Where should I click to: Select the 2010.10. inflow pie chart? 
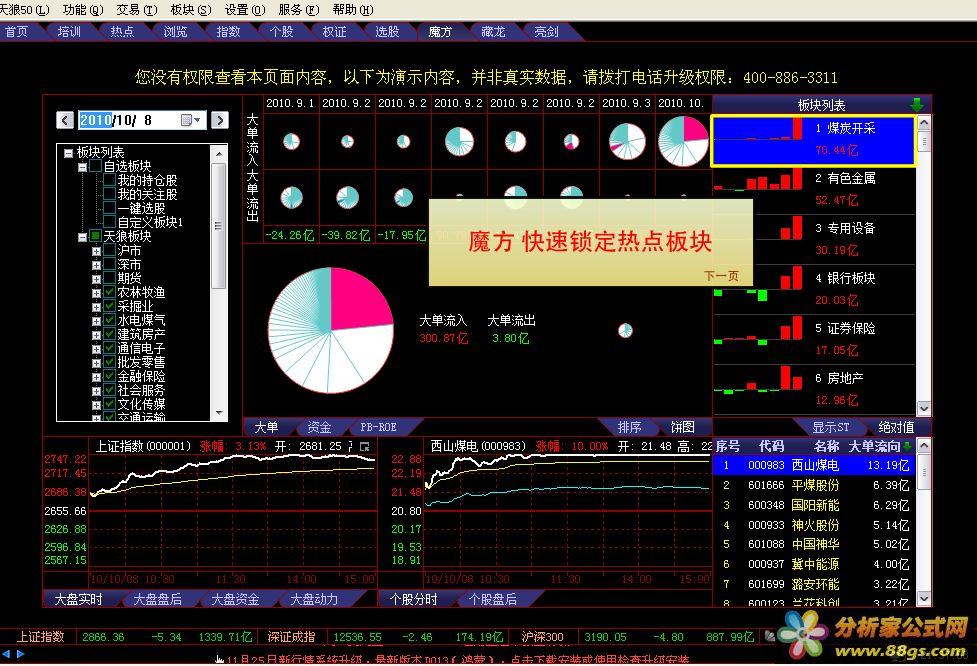pyautogui.click(x=684, y=141)
